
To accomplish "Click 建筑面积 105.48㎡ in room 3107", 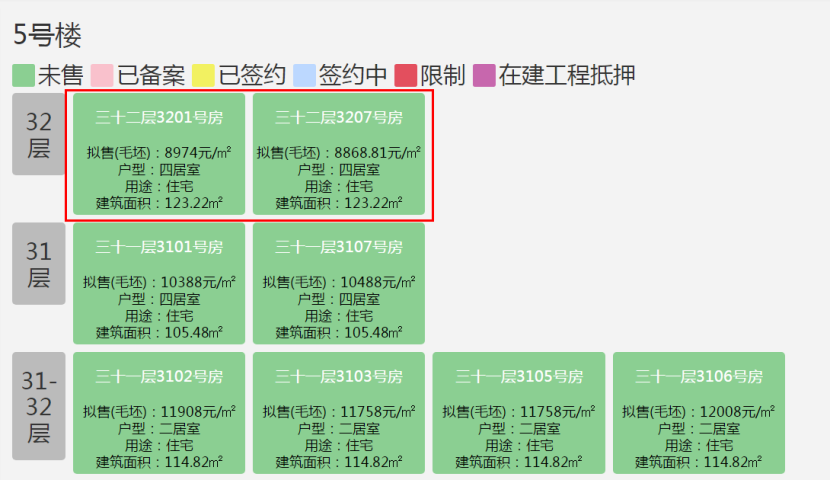I will click(x=339, y=333).
